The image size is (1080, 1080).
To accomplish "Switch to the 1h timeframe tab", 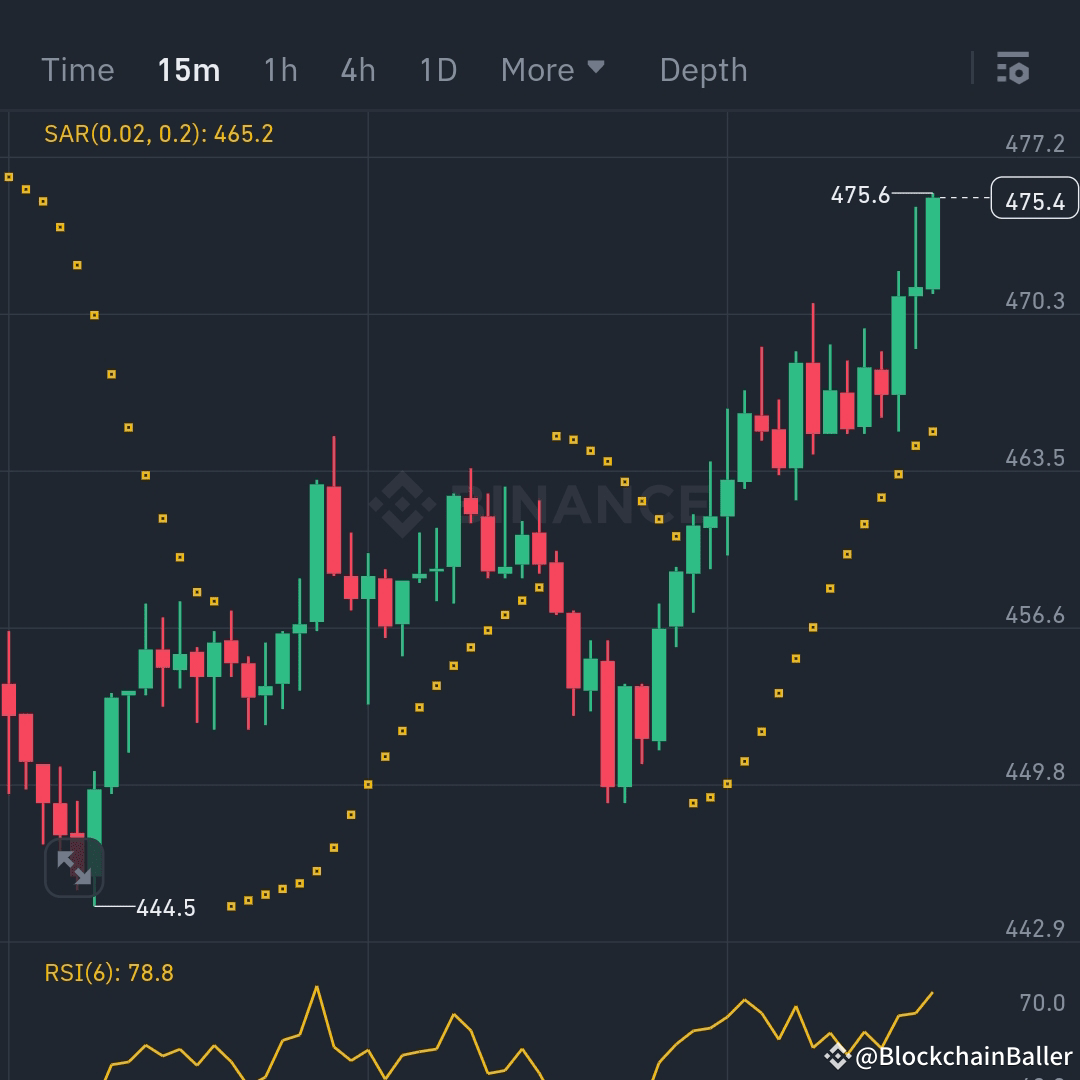I will pos(280,70).
